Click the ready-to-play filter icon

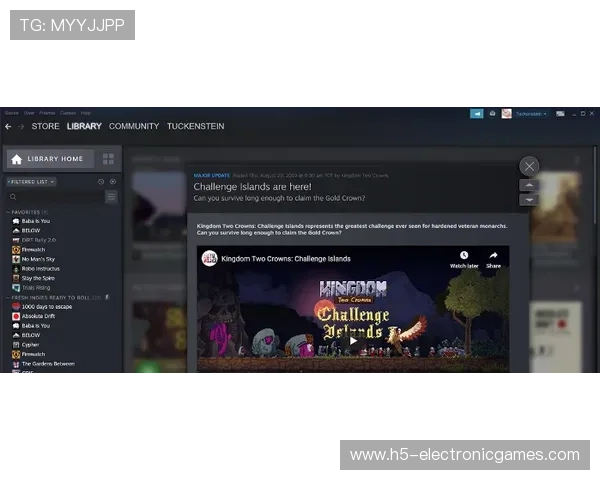point(112,182)
